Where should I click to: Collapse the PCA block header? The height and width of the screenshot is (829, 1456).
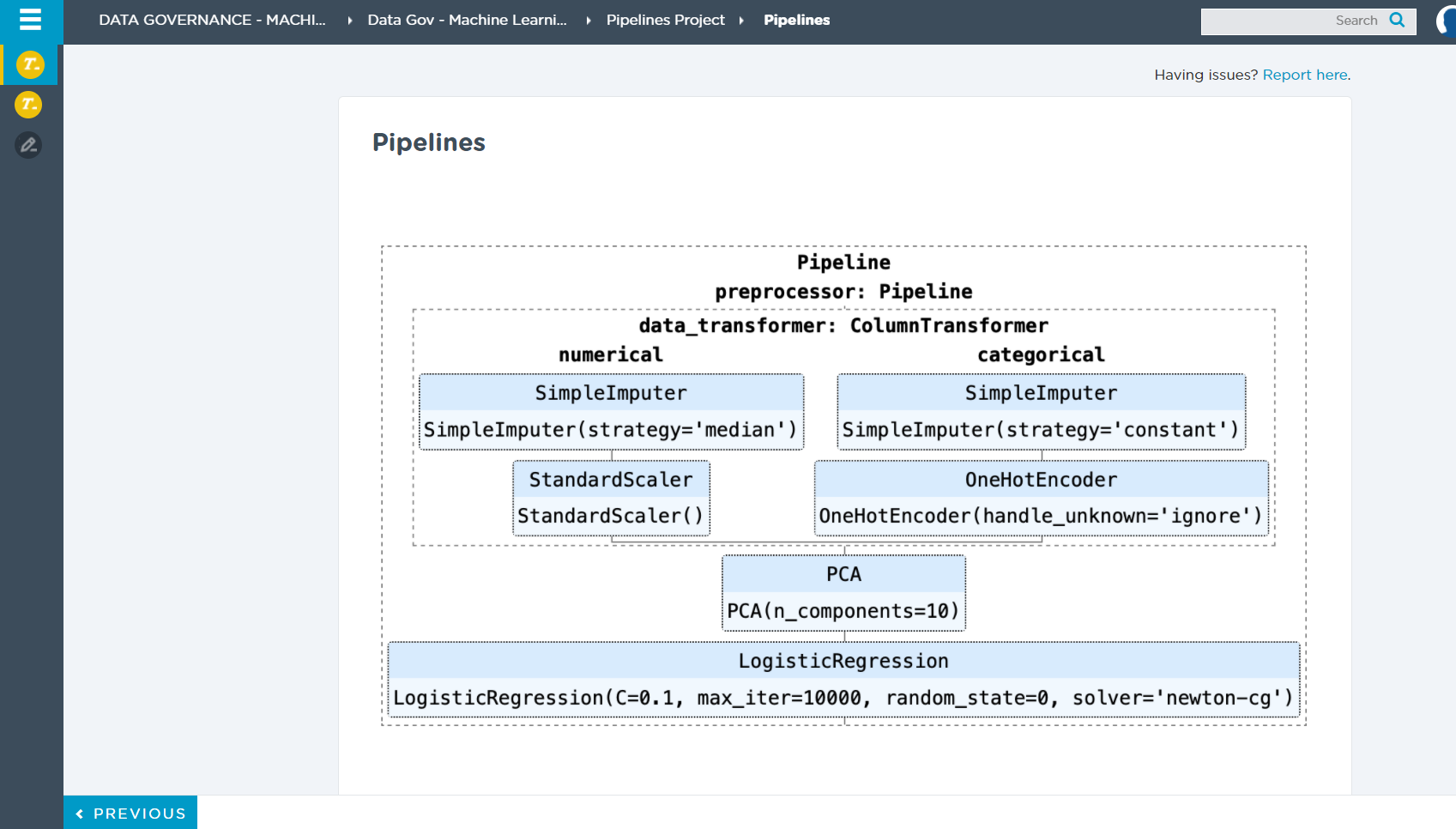pyautogui.click(x=843, y=574)
